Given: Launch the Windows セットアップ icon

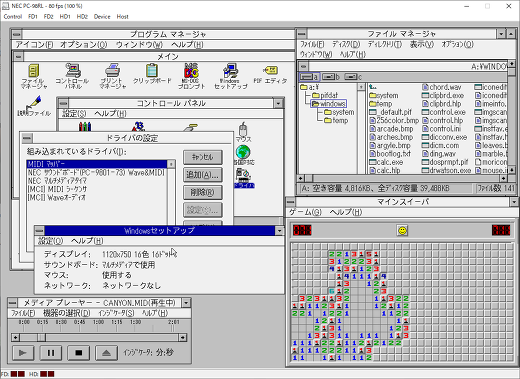Looking at the screenshot, I should tap(231, 76).
